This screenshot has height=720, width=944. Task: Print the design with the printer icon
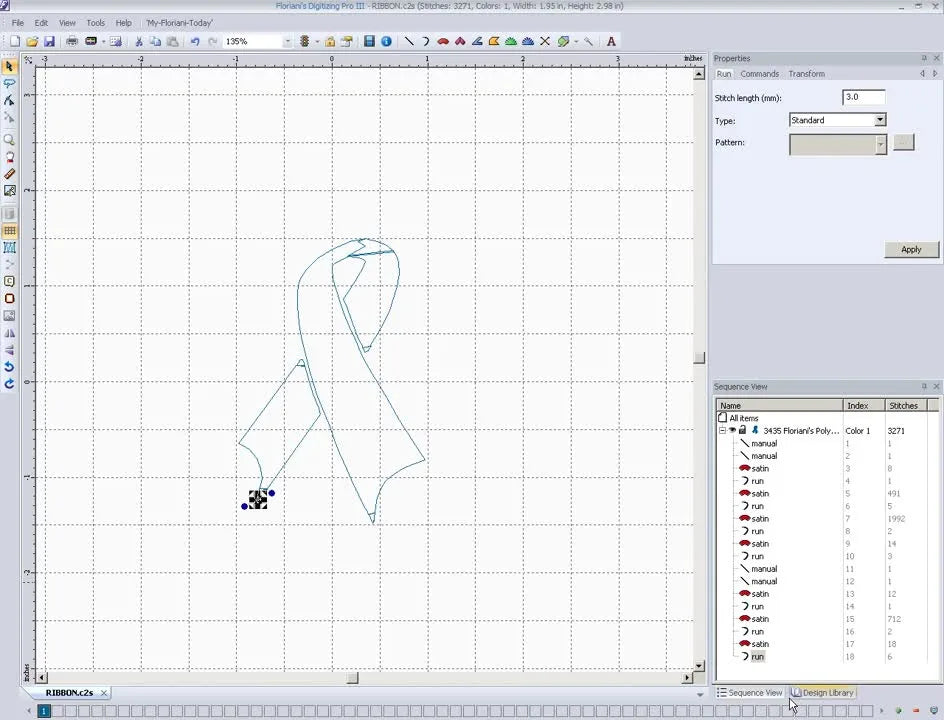point(72,42)
